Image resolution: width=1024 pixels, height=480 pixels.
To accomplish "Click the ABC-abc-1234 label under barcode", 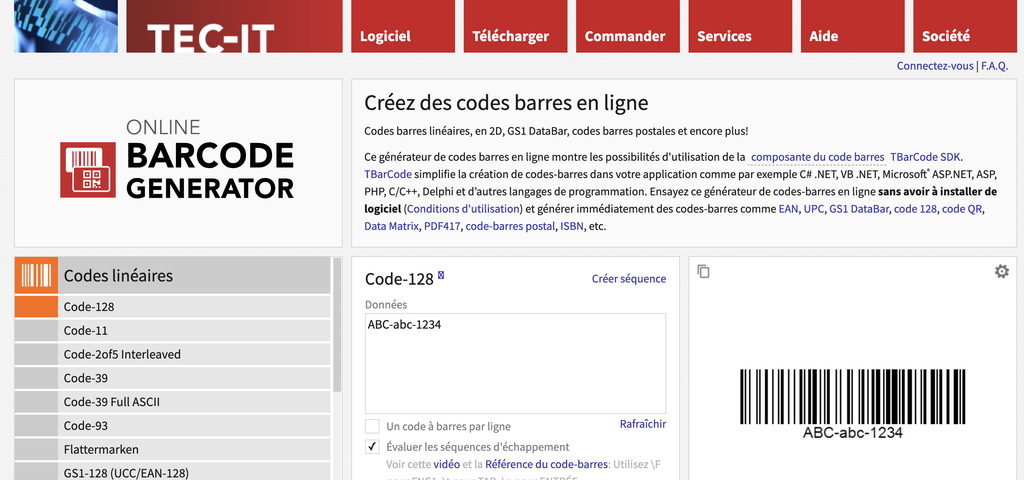I will 852,432.
